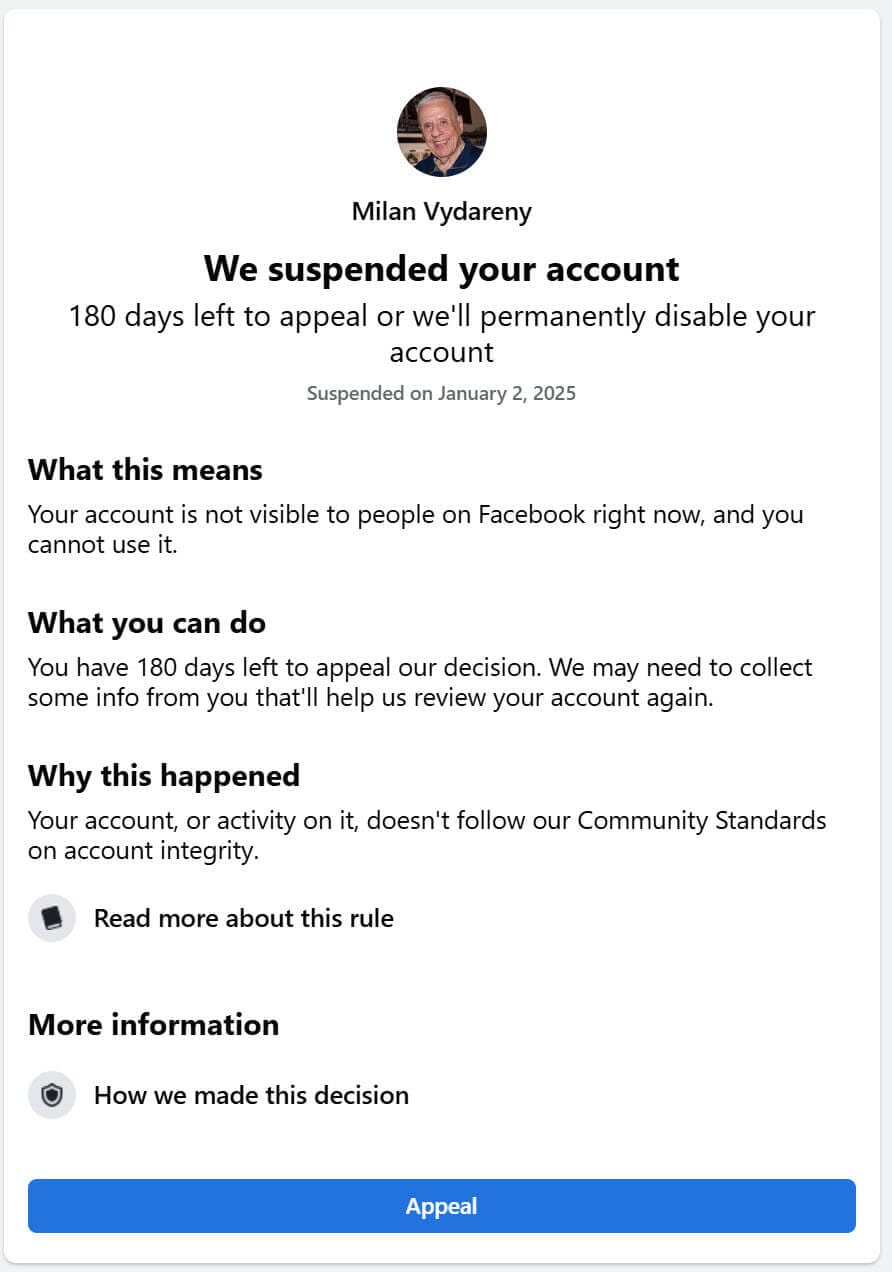
Task: Open the circular profile picture
Action: 442,132
